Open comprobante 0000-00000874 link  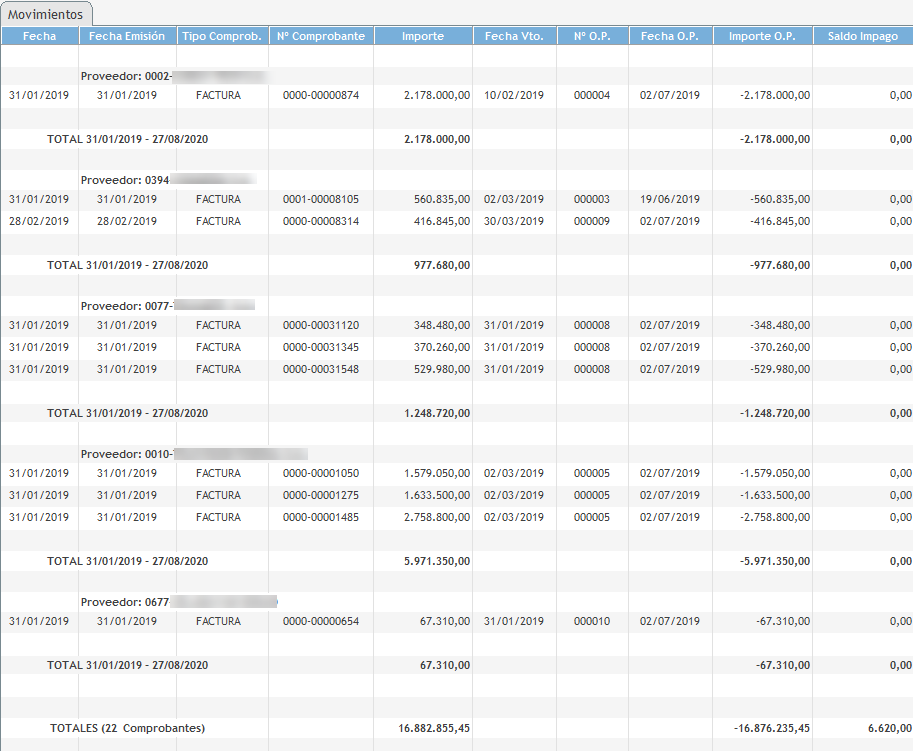click(320, 96)
